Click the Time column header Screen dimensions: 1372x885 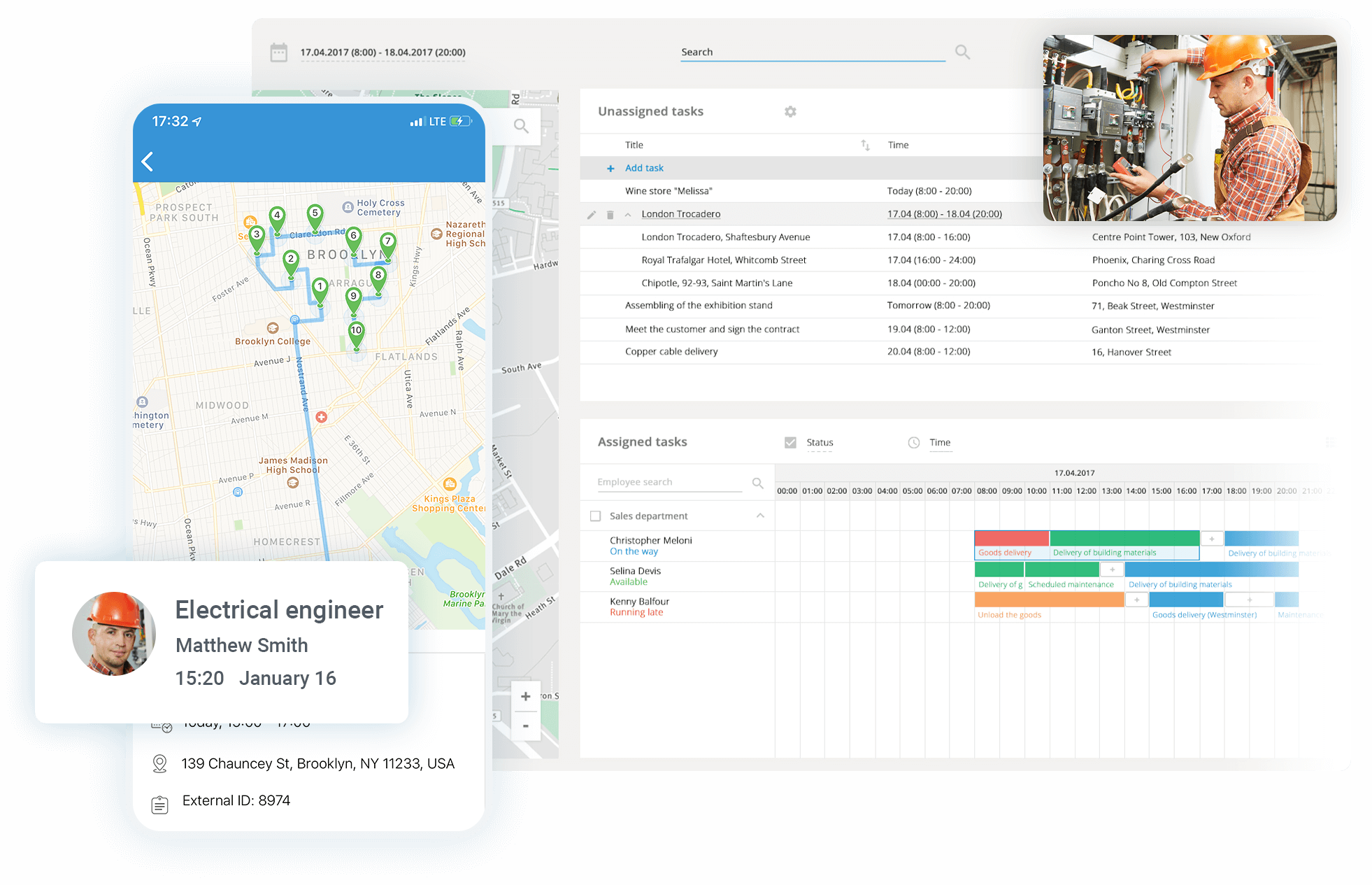[x=898, y=145]
